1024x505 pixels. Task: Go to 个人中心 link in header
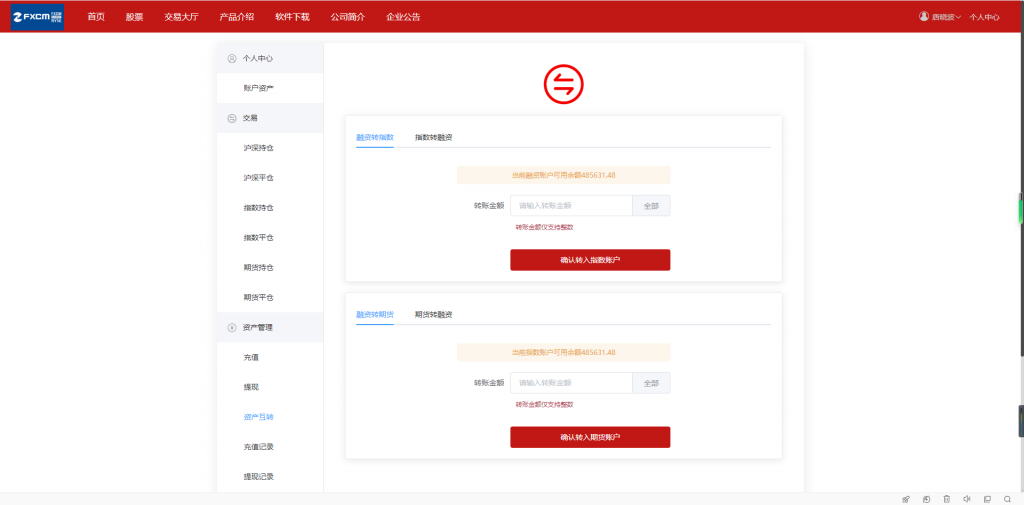pyautogui.click(x=984, y=17)
